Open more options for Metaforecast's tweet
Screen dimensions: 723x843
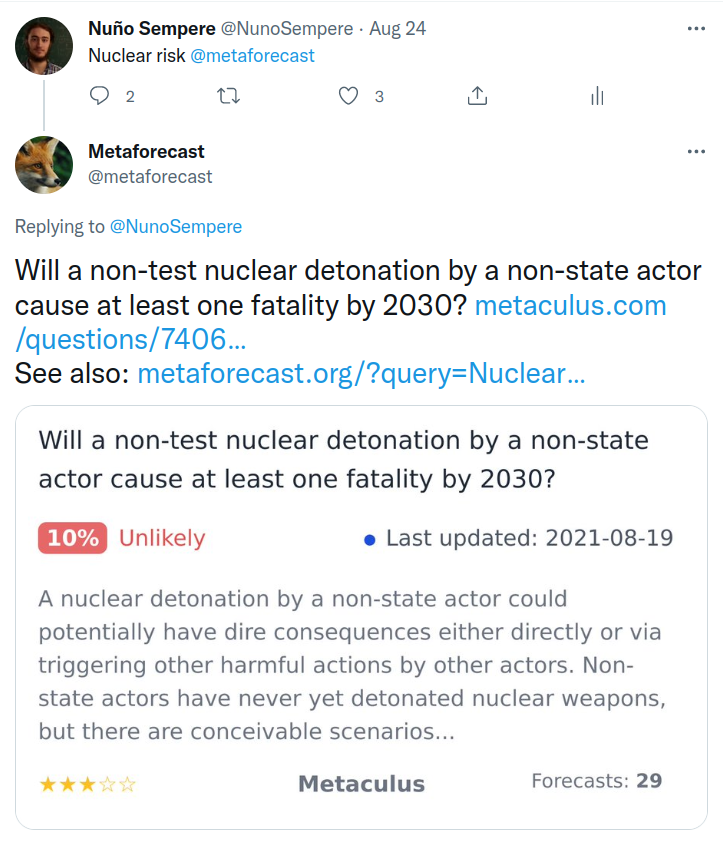[696, 152]
